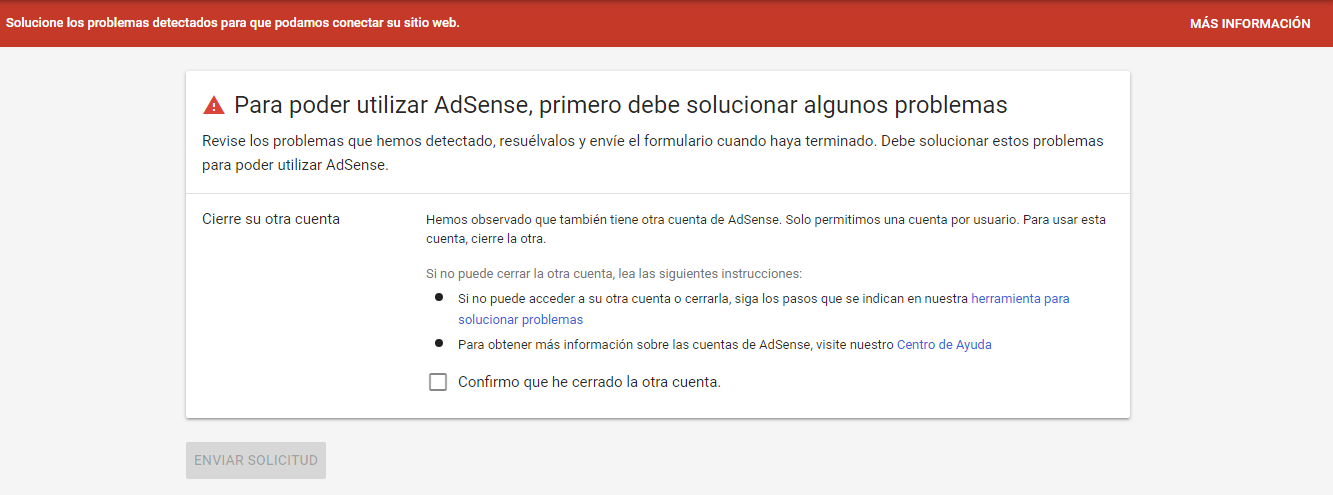This screenshot has width=1333, height=495.
Task: Visit the 'Centro de Ayuda' link
Action: coord(944,345)
